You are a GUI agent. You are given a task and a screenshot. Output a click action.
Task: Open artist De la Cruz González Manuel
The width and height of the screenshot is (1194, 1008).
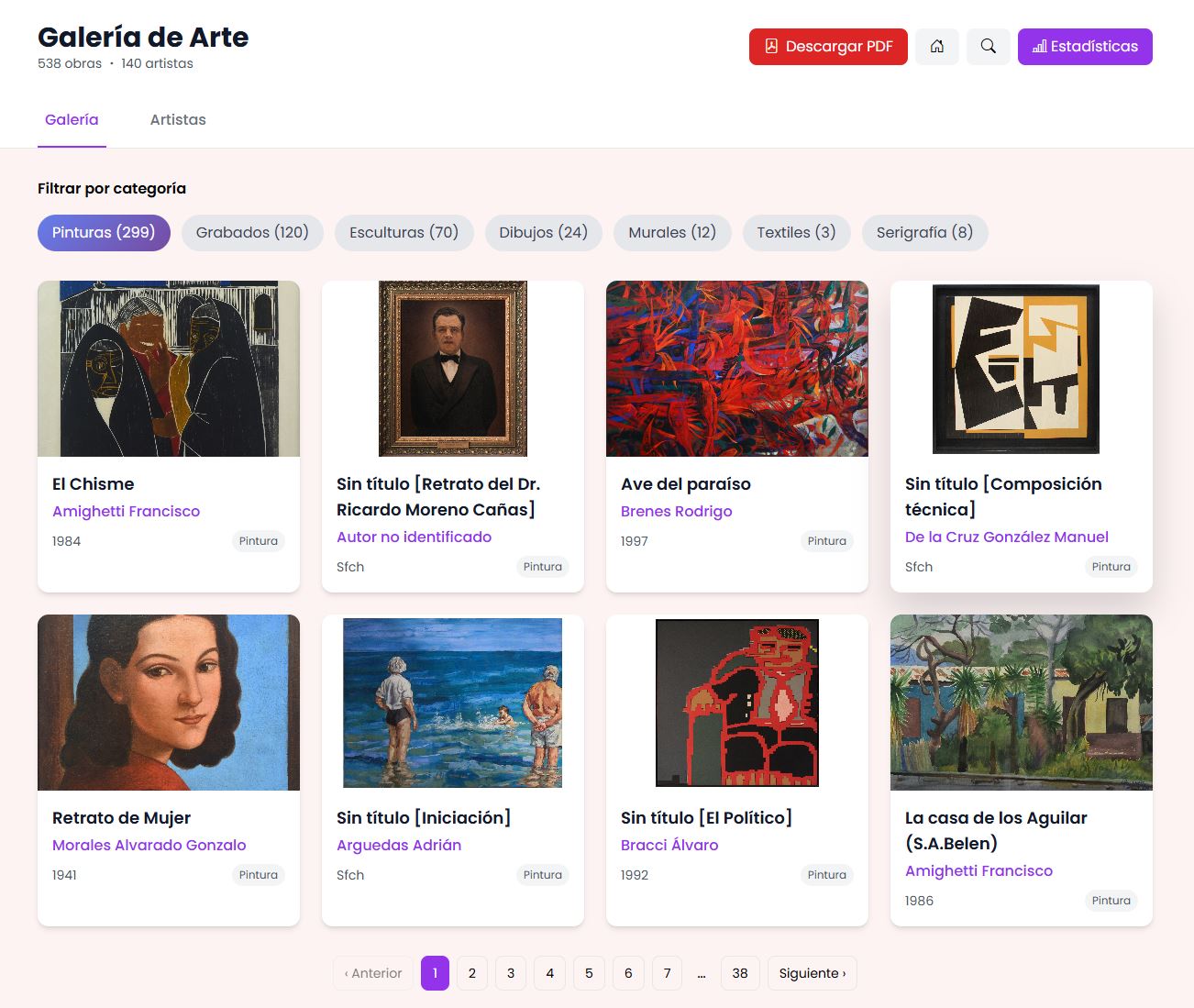pyautogui.click(x=1006, y=537)
